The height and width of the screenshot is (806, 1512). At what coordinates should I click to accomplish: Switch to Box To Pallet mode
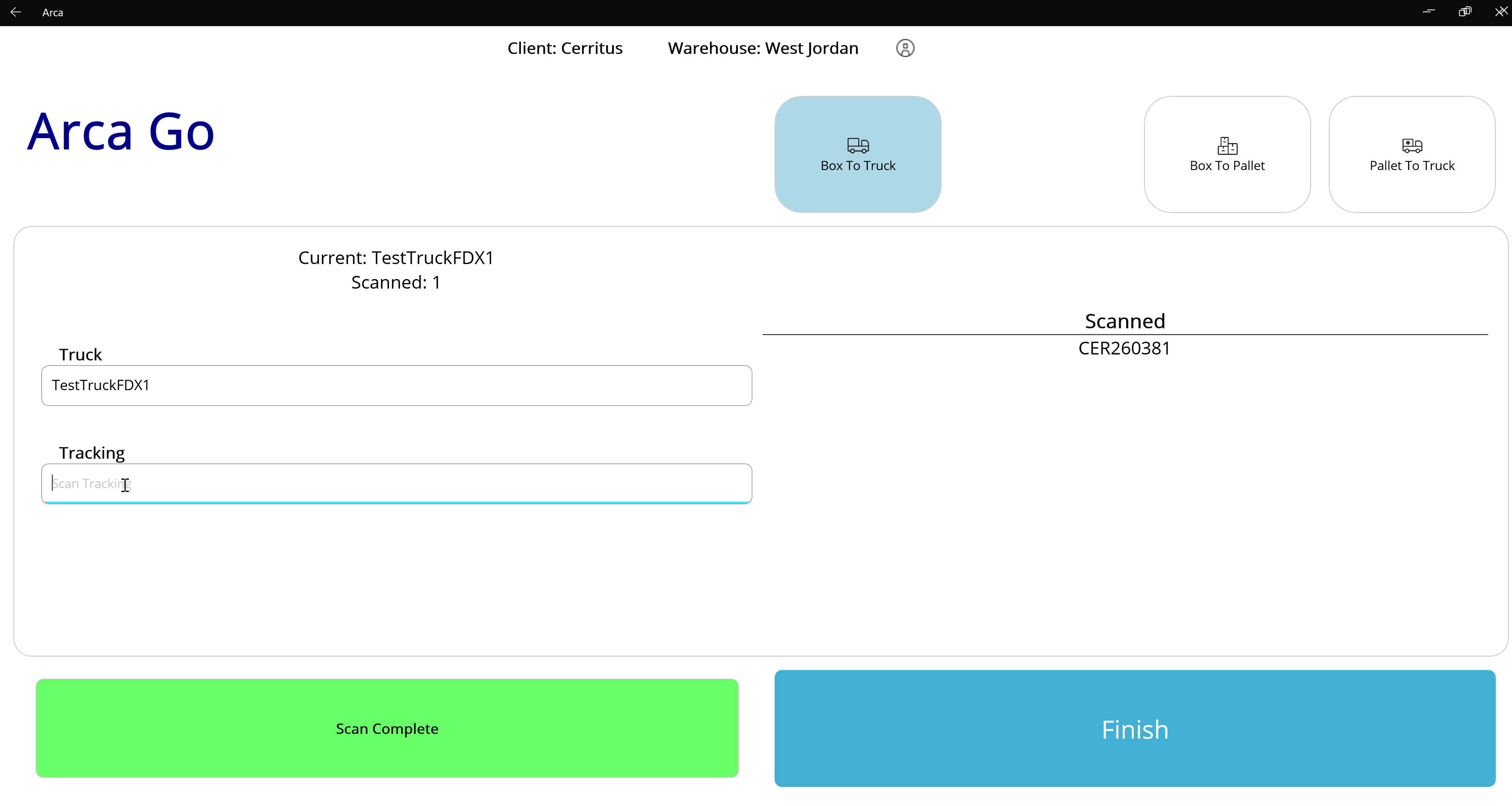pyautogui.click(x=1227, y=155)
